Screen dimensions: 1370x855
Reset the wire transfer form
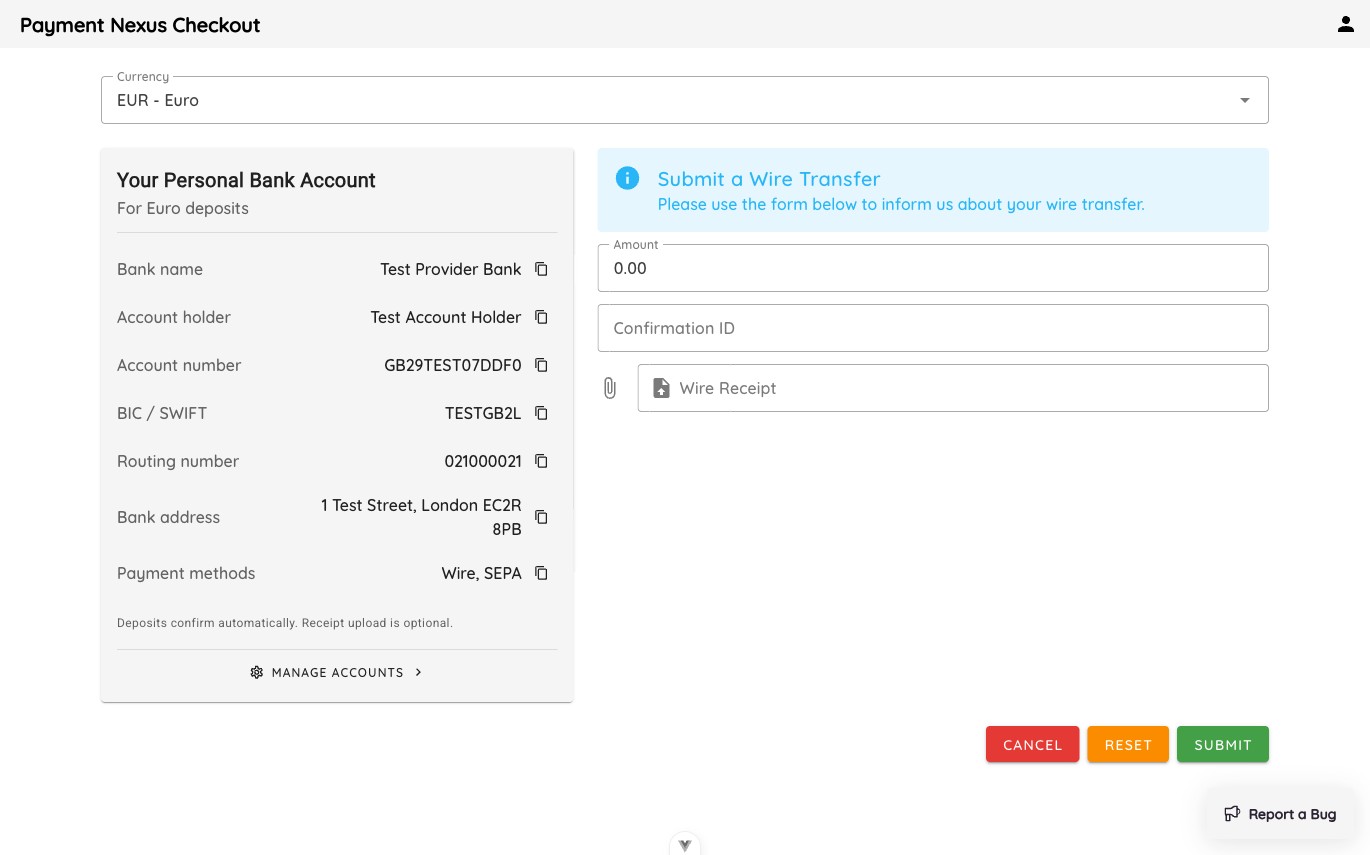click(x=1128, y=744)
